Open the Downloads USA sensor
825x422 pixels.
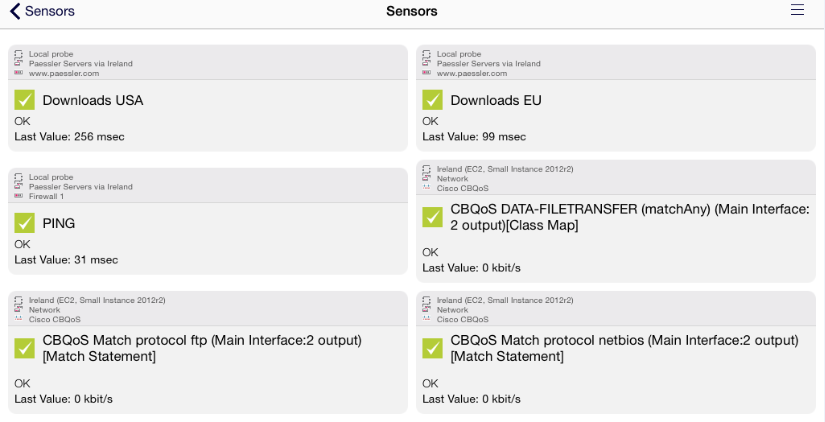point(93,101)
